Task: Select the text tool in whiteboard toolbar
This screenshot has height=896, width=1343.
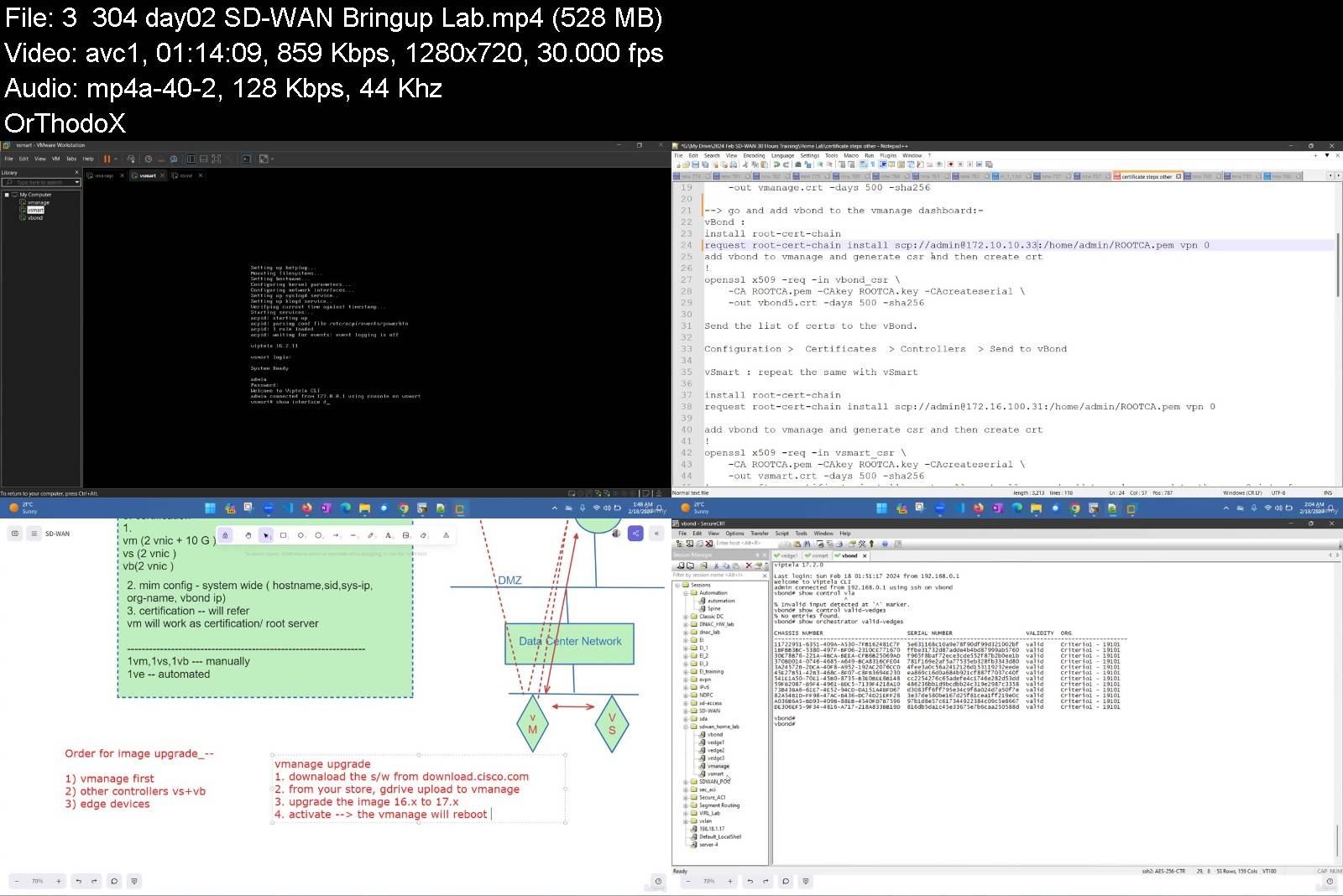Action: (x=388, y=535)
